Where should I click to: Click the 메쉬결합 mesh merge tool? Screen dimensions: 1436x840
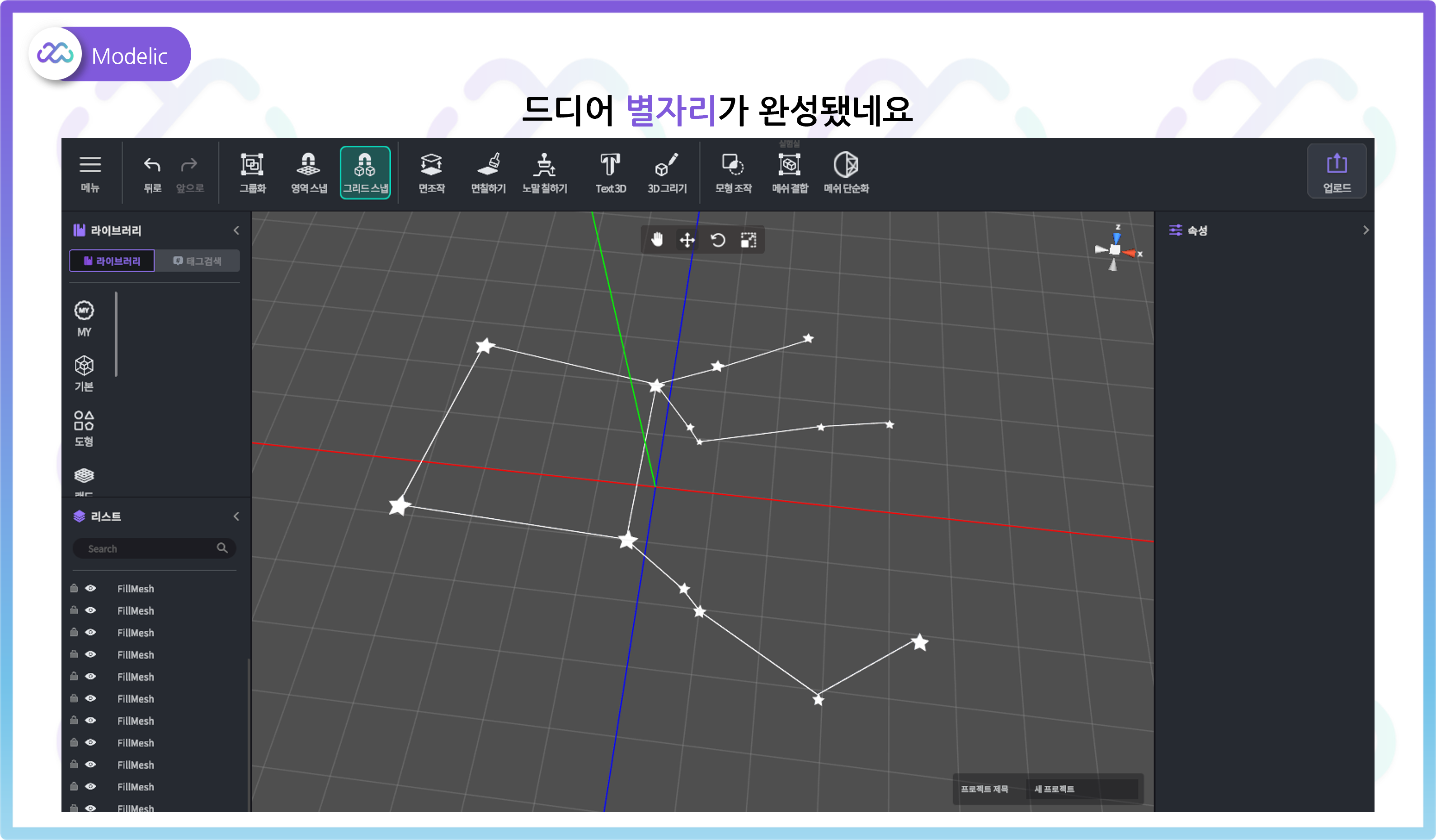tap(790, 174)
